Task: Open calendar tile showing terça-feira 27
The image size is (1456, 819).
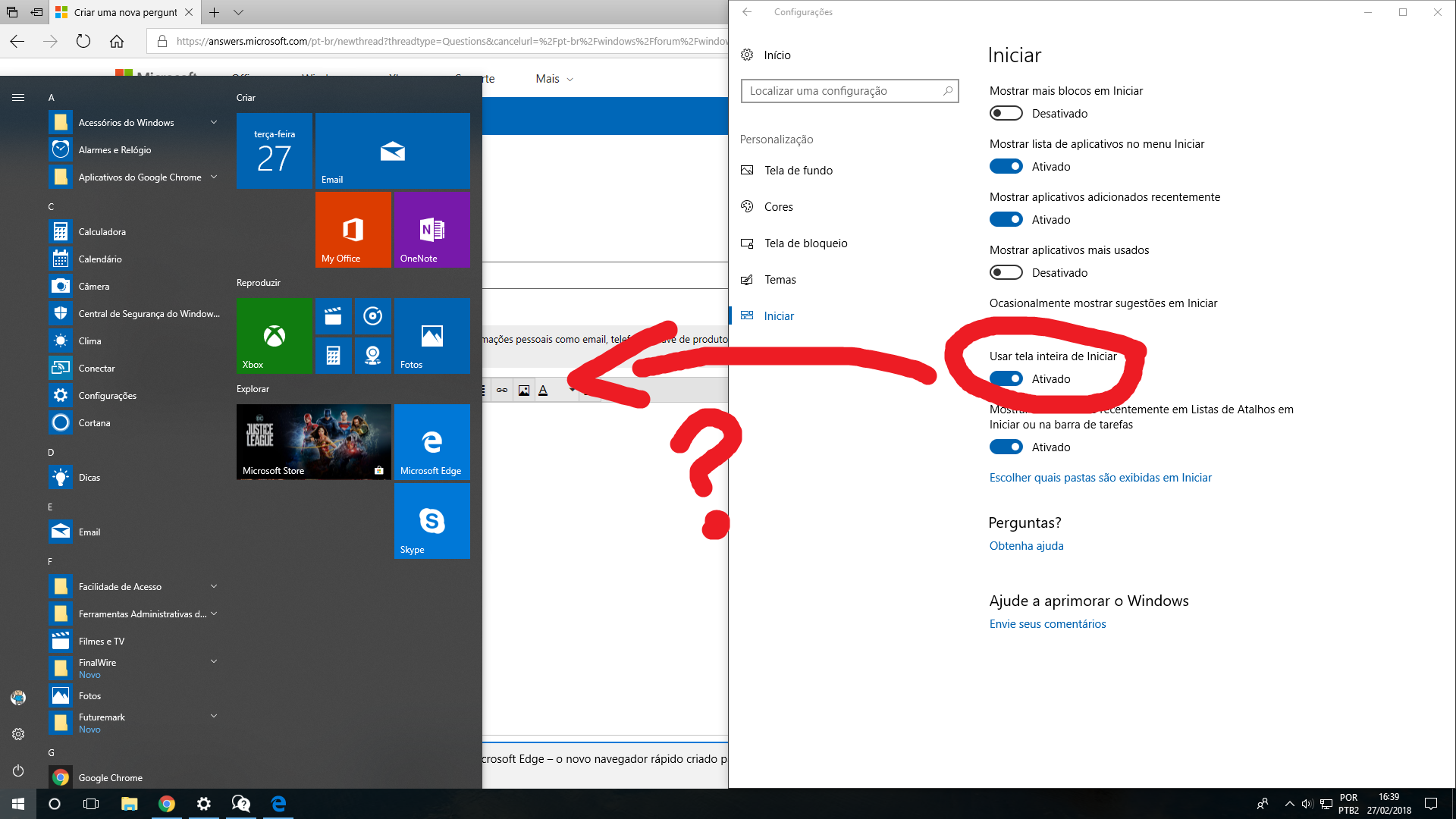Action: pos(274,150)
